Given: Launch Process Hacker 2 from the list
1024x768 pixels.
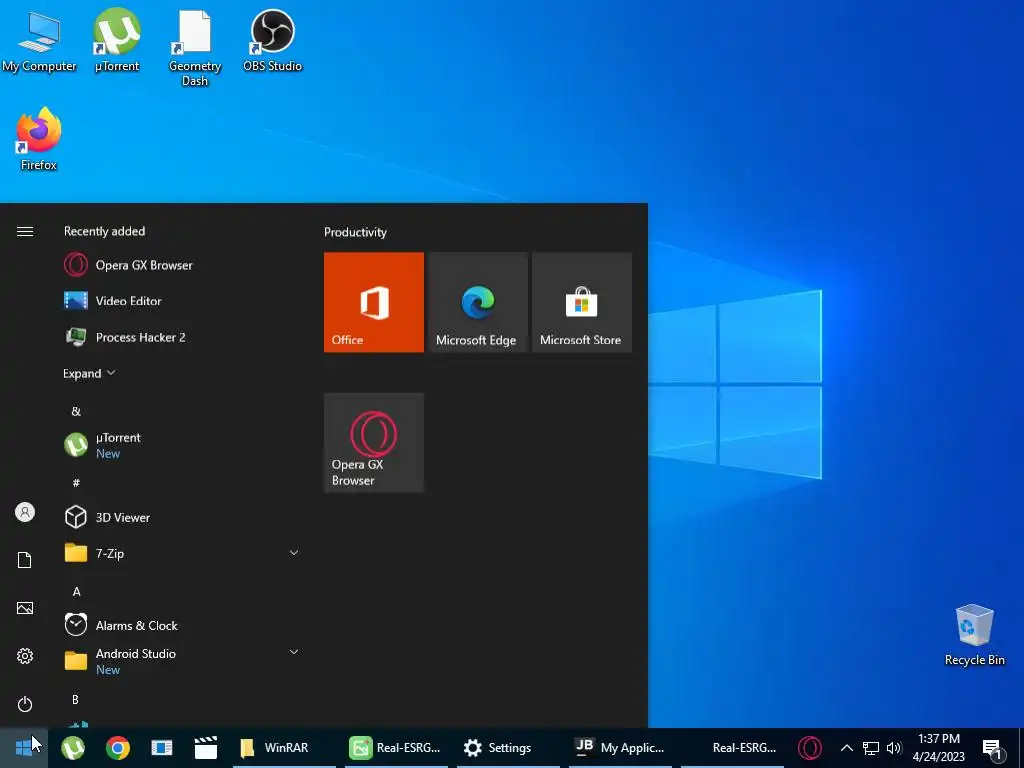Looking at the screenshot, I should tap(182, 337).
